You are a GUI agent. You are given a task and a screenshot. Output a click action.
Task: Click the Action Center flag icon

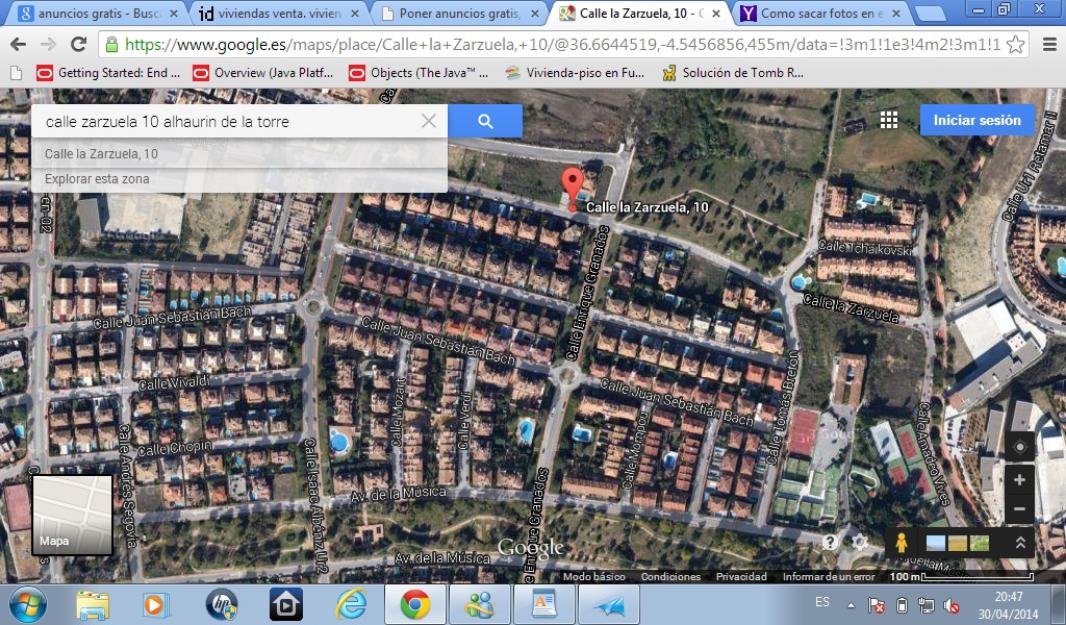point(877,605)
